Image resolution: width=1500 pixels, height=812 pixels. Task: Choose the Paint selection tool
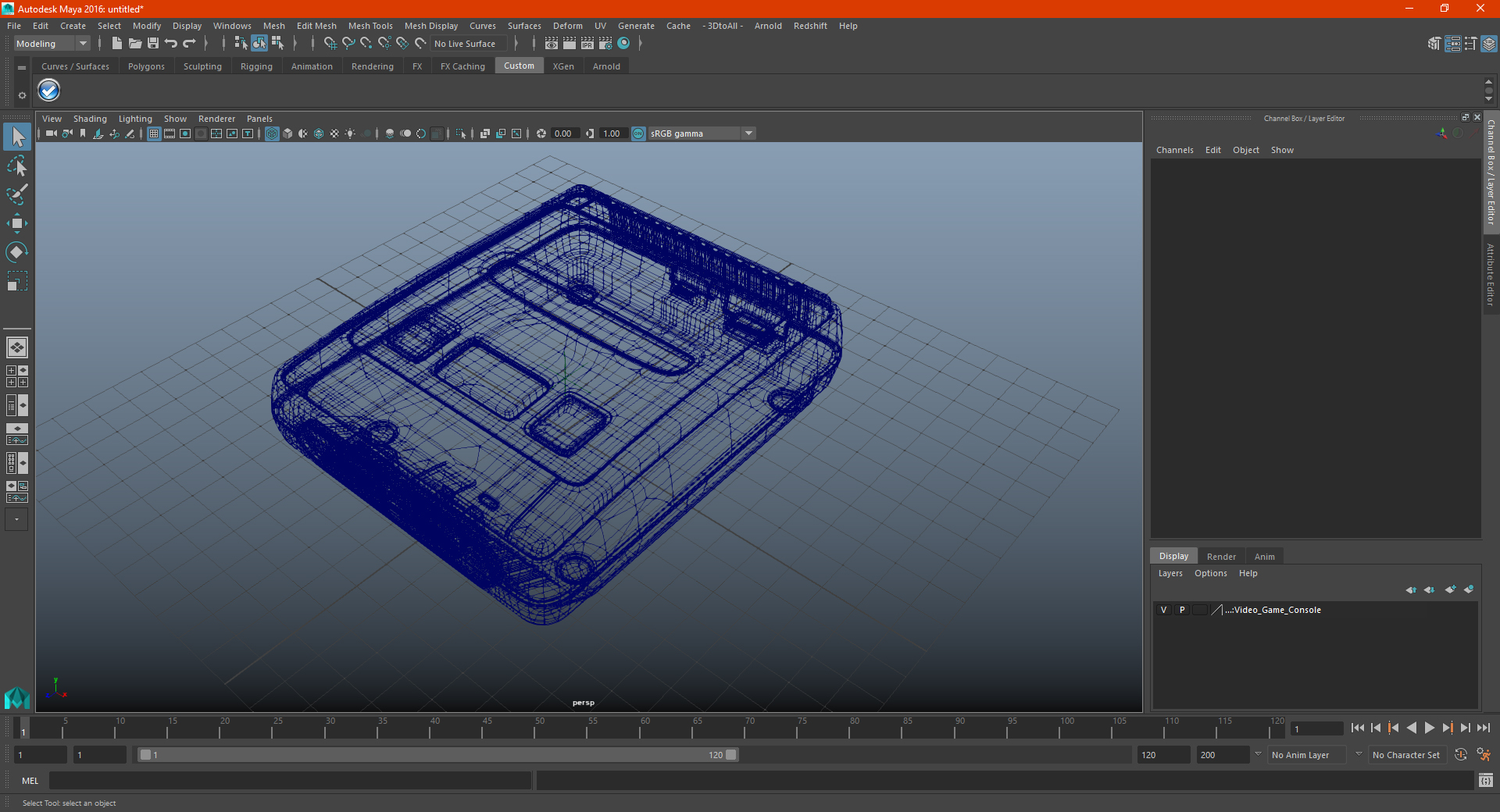[17, 194]
